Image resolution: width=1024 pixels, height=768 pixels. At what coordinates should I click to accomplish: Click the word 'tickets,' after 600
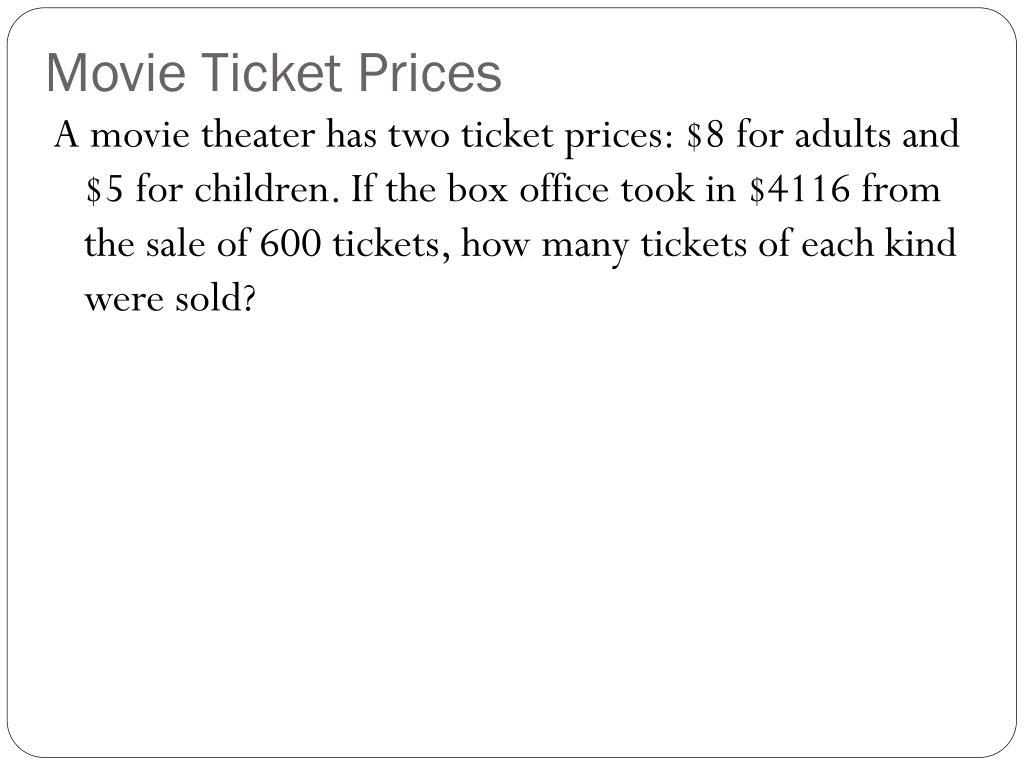coord(391,246)
